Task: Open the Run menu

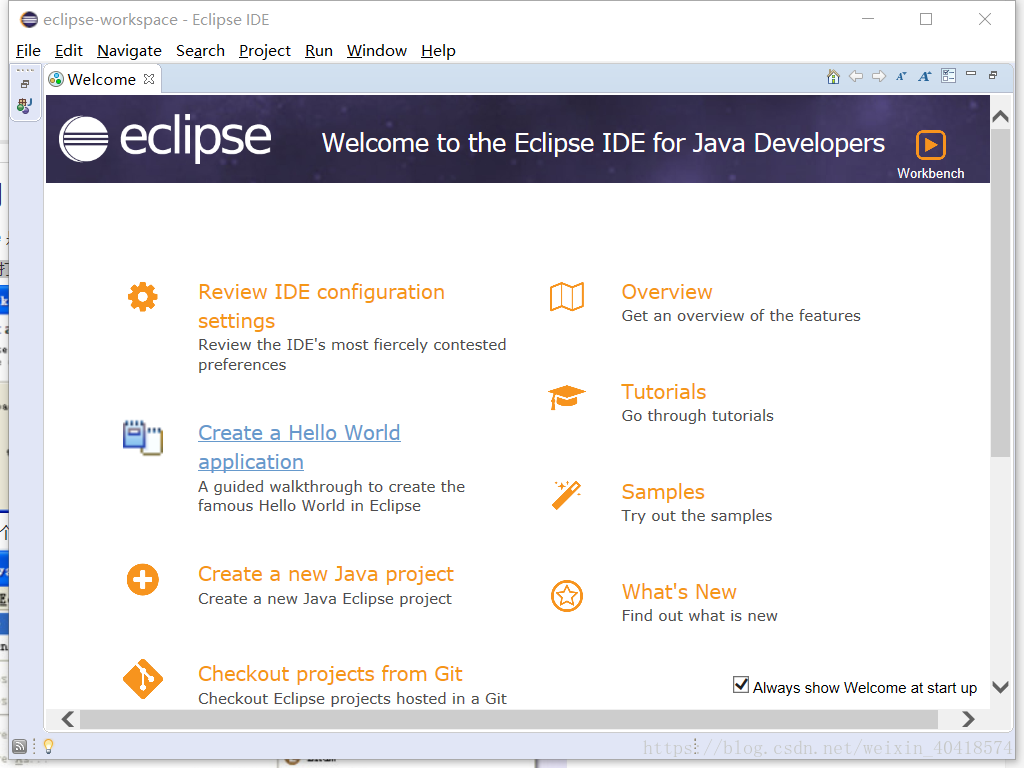Action: coord(319,51)
